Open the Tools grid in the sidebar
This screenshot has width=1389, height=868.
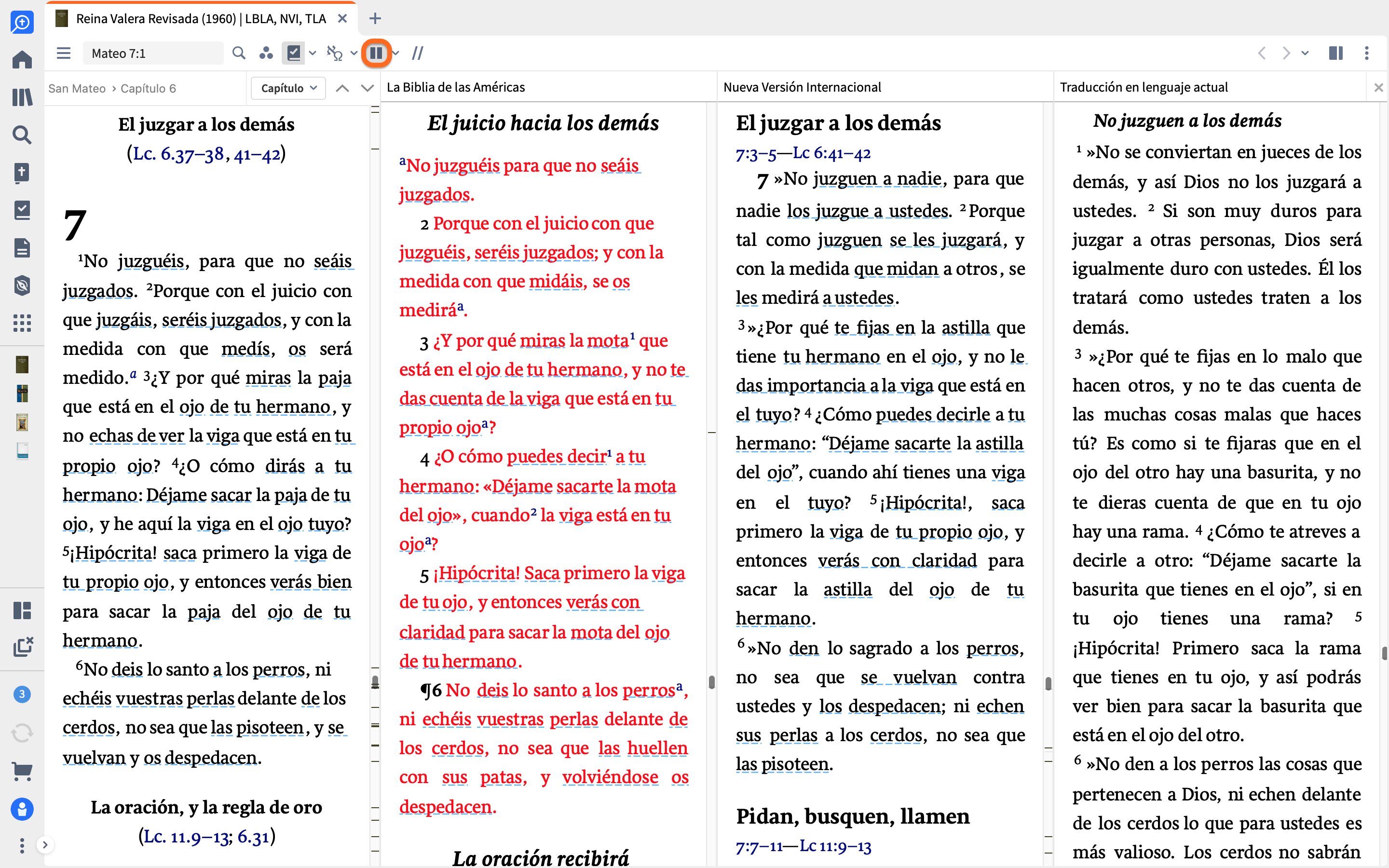pyautogui.click(x=22, y=323)
